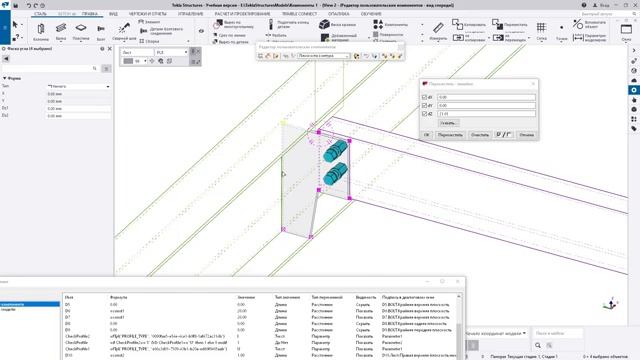This screenshot has height=360, width=640.
Task: Toggle the dZ checkbox in move dialog
Action: pyautogui.click(x=424, y=113)
